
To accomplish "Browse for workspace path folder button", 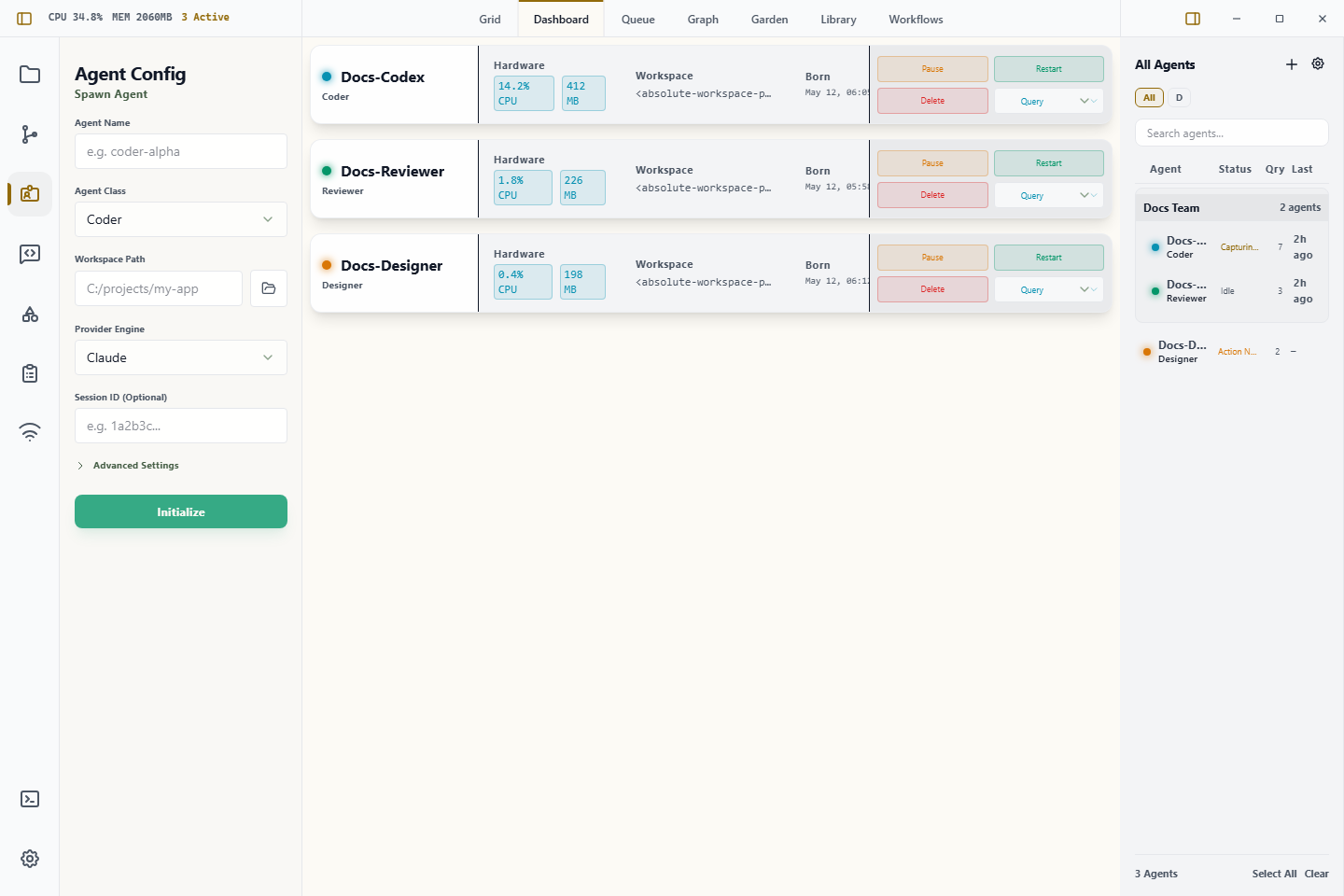I will tap(269, 288).
